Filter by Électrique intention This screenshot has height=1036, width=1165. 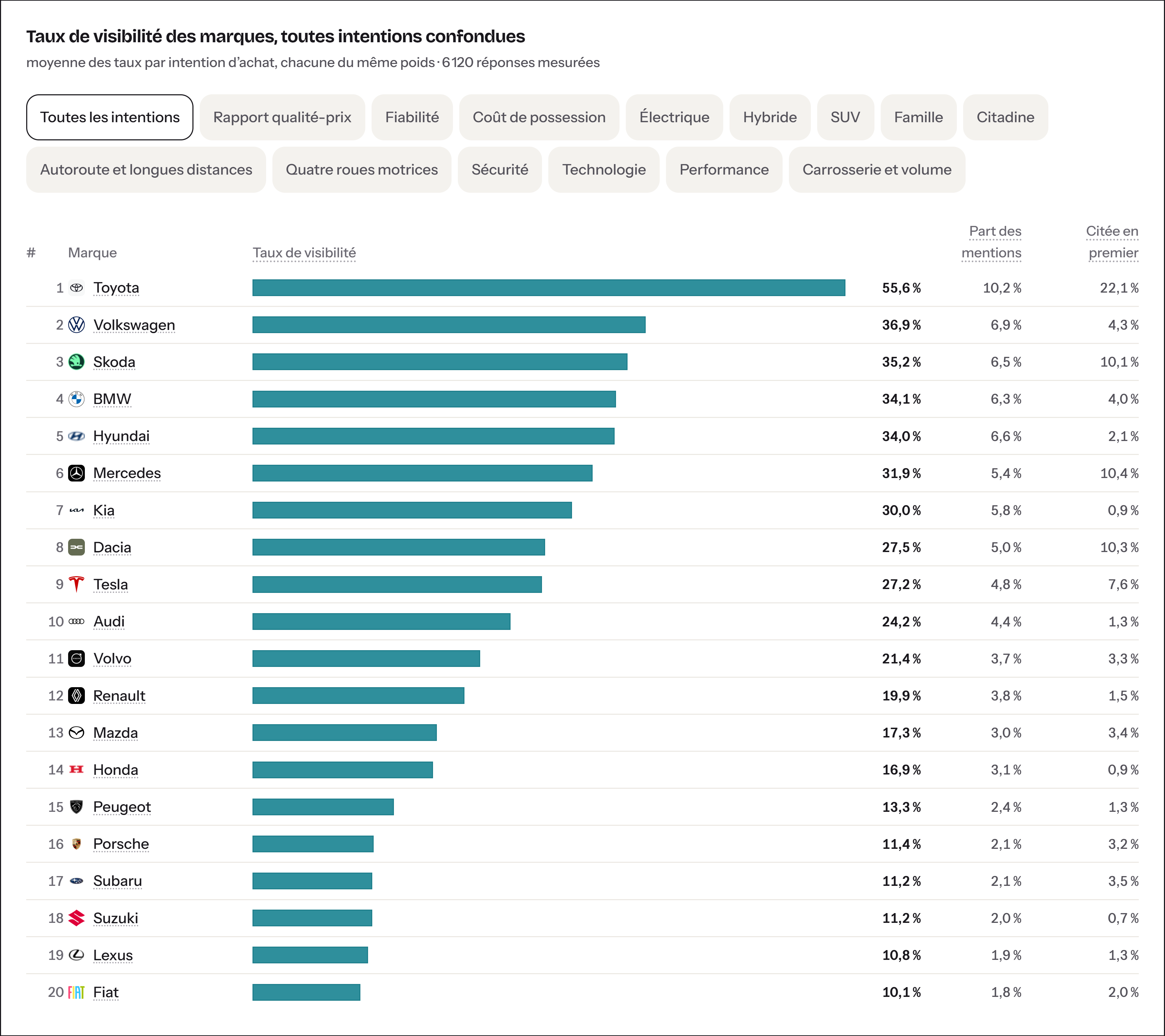tap(674, 117)
